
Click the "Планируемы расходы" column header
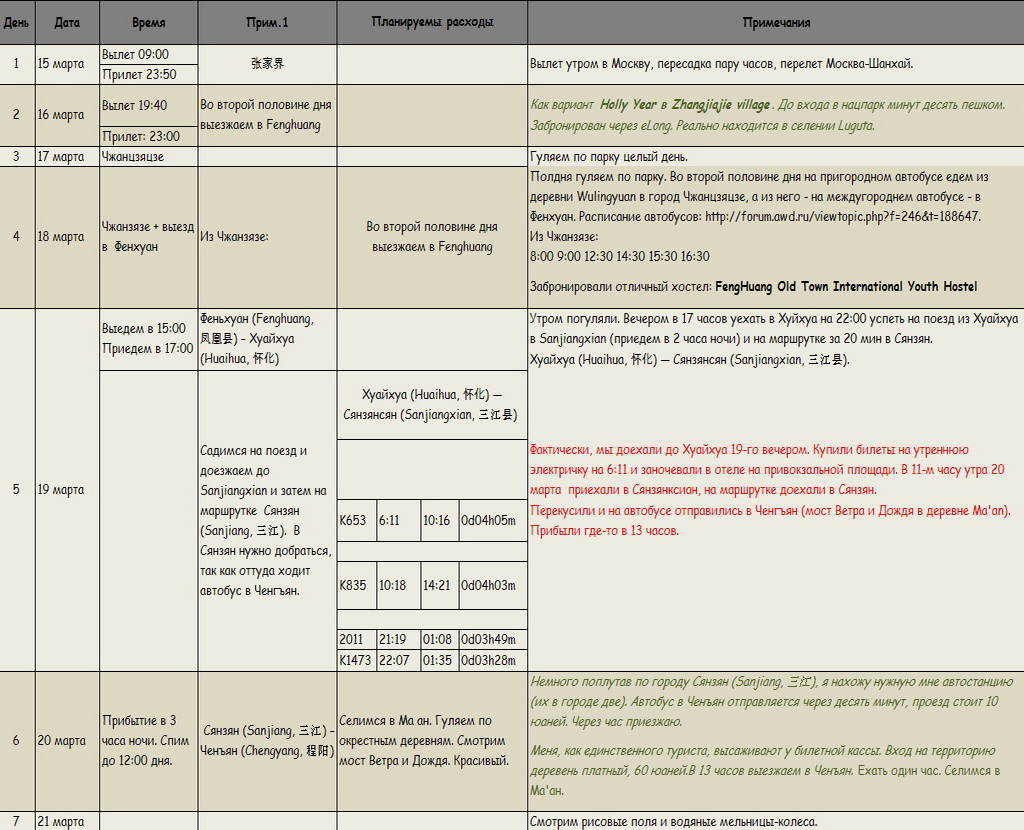[432, 22]
